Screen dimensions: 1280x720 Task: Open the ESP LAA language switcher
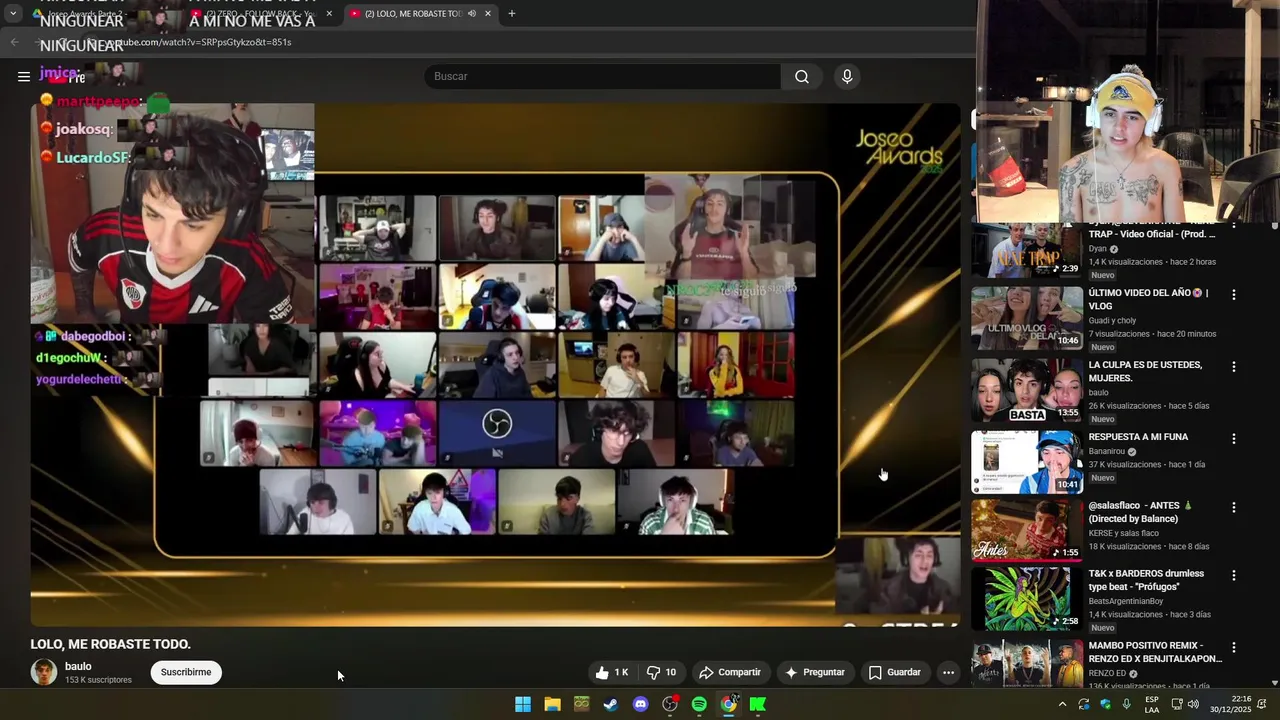point(1152,704)
